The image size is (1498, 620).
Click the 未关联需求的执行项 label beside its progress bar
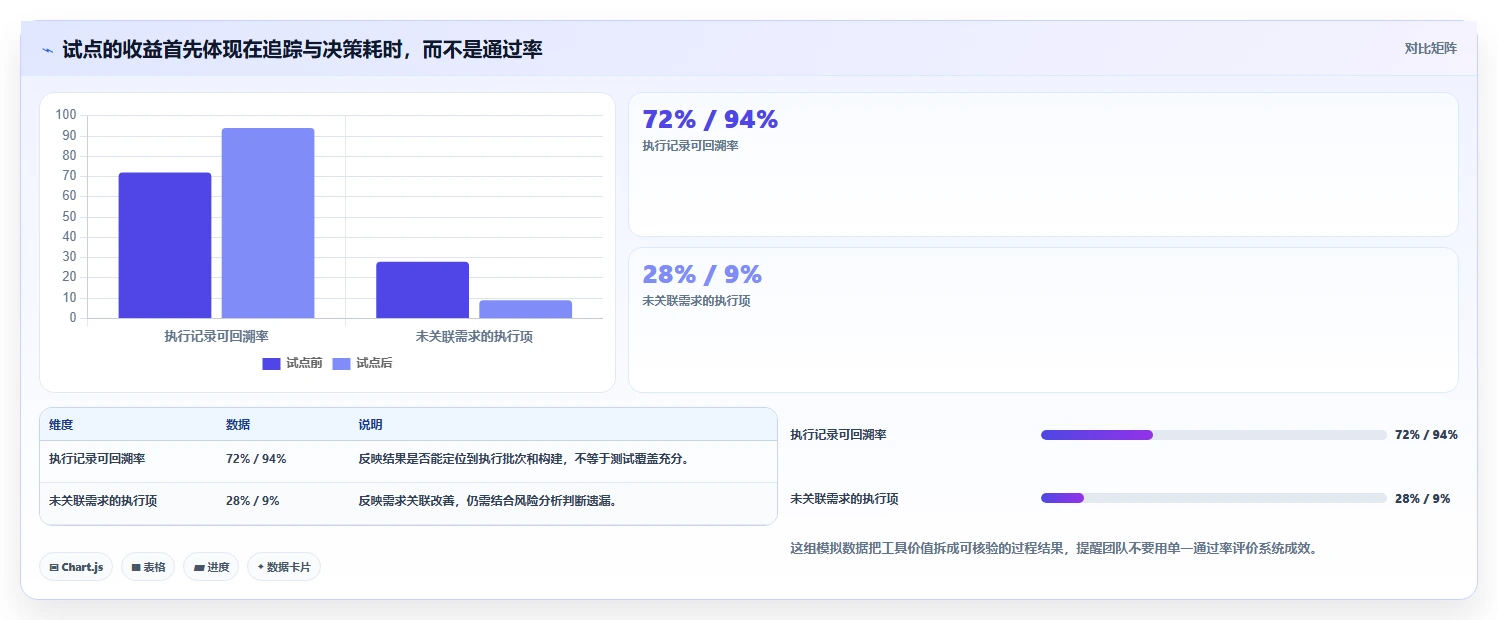coord(844,498)
